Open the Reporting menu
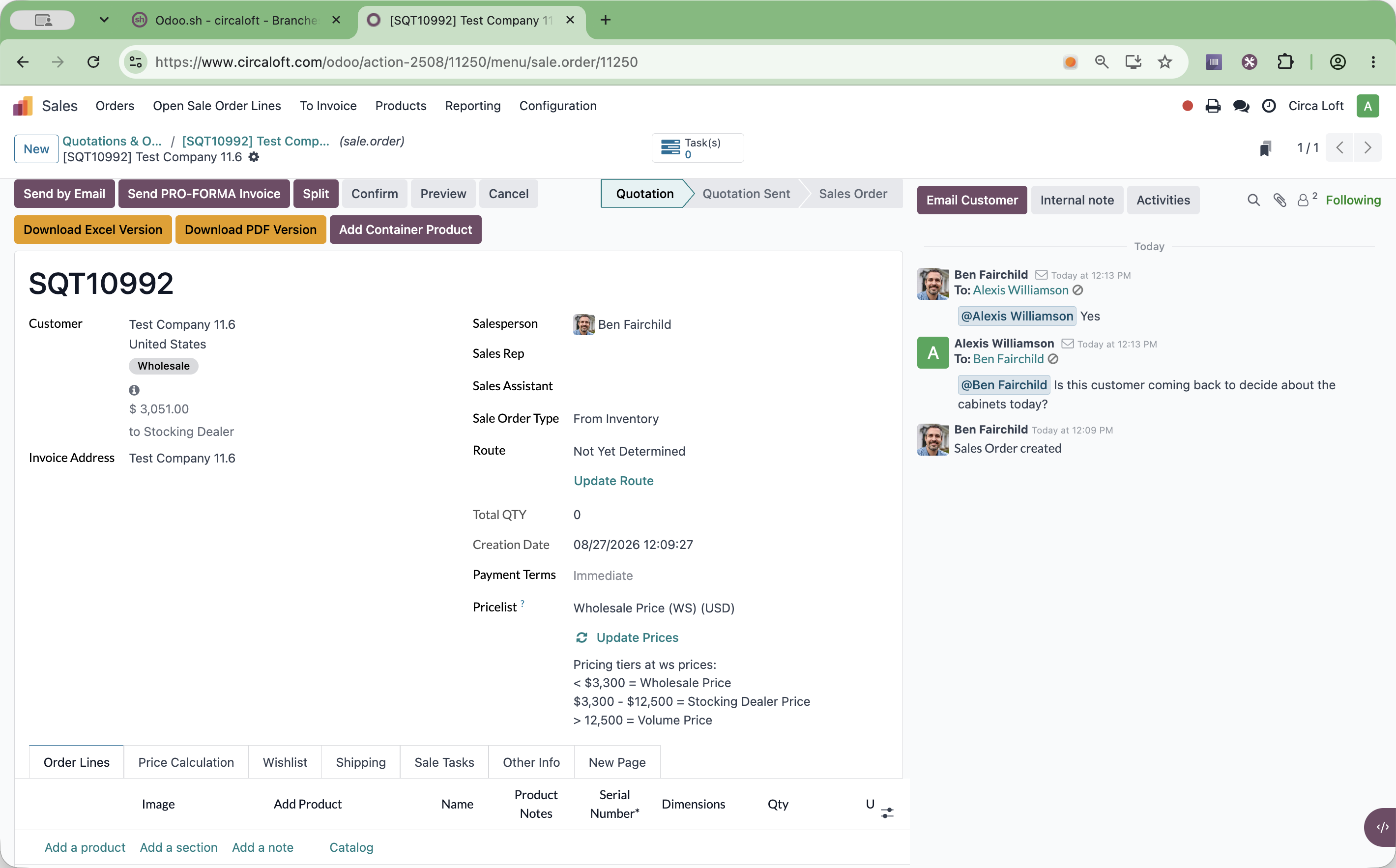 click(x=473, y=106)
